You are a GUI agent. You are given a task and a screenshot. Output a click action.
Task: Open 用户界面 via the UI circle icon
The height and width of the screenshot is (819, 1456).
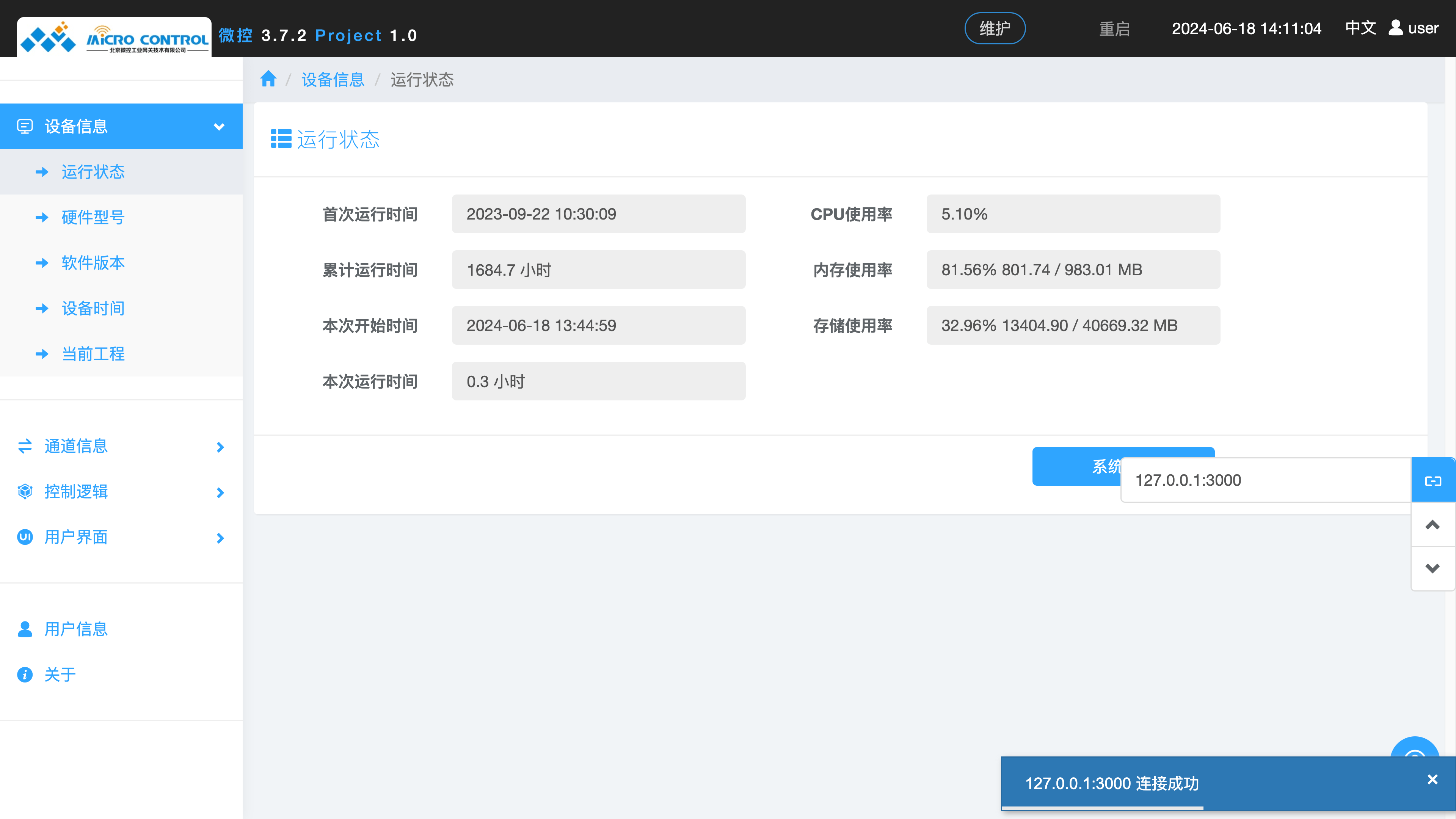tap(25, 538)
